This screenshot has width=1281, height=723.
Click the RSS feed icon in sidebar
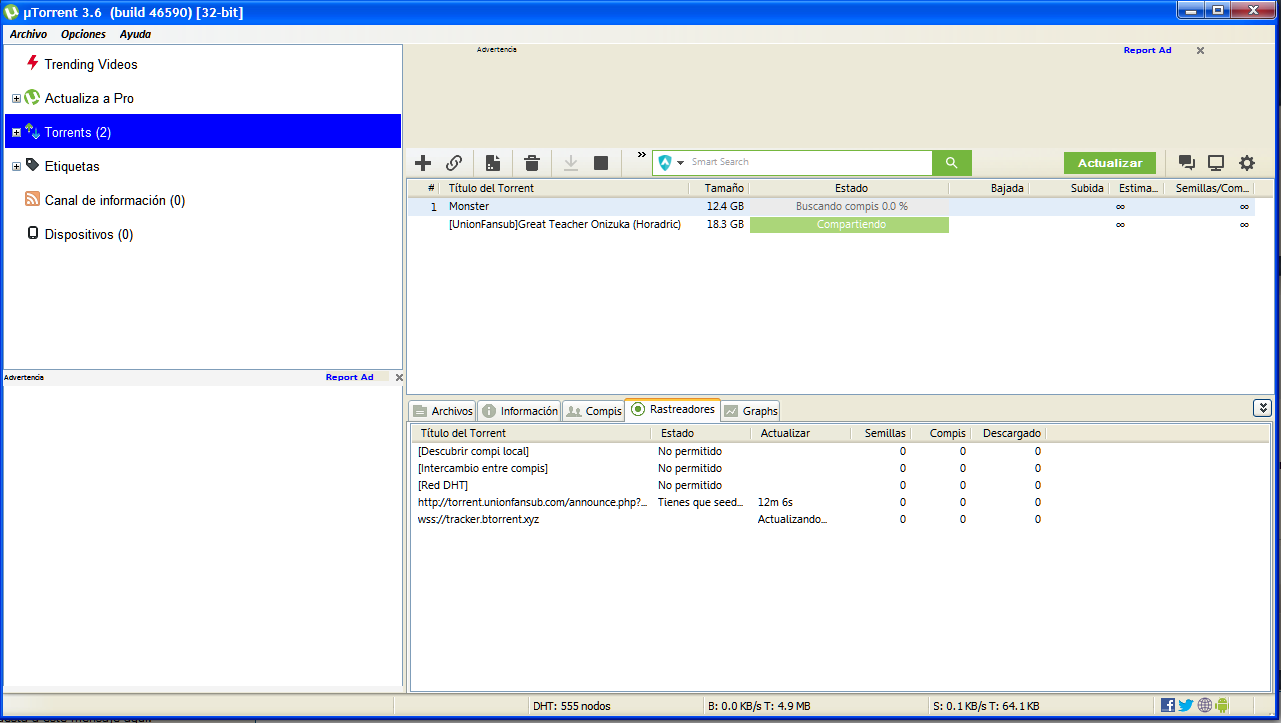tap(32, 200)
